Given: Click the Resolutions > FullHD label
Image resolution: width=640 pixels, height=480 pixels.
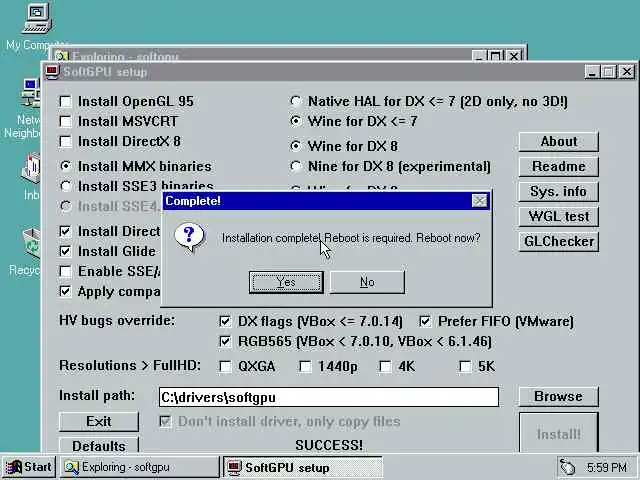Looking at the screenshot, I should [x=130, y=365].
